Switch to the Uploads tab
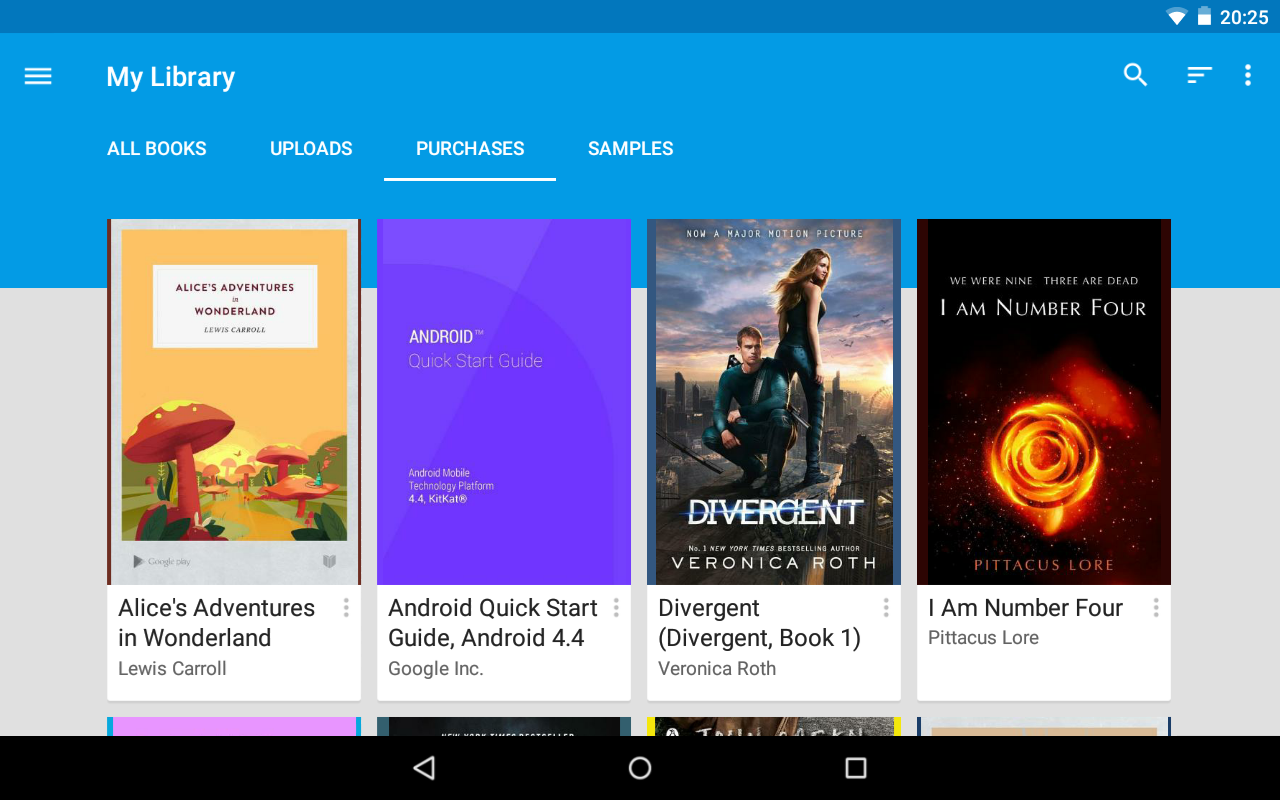The image size is (1280, 800). coord(311,149)
